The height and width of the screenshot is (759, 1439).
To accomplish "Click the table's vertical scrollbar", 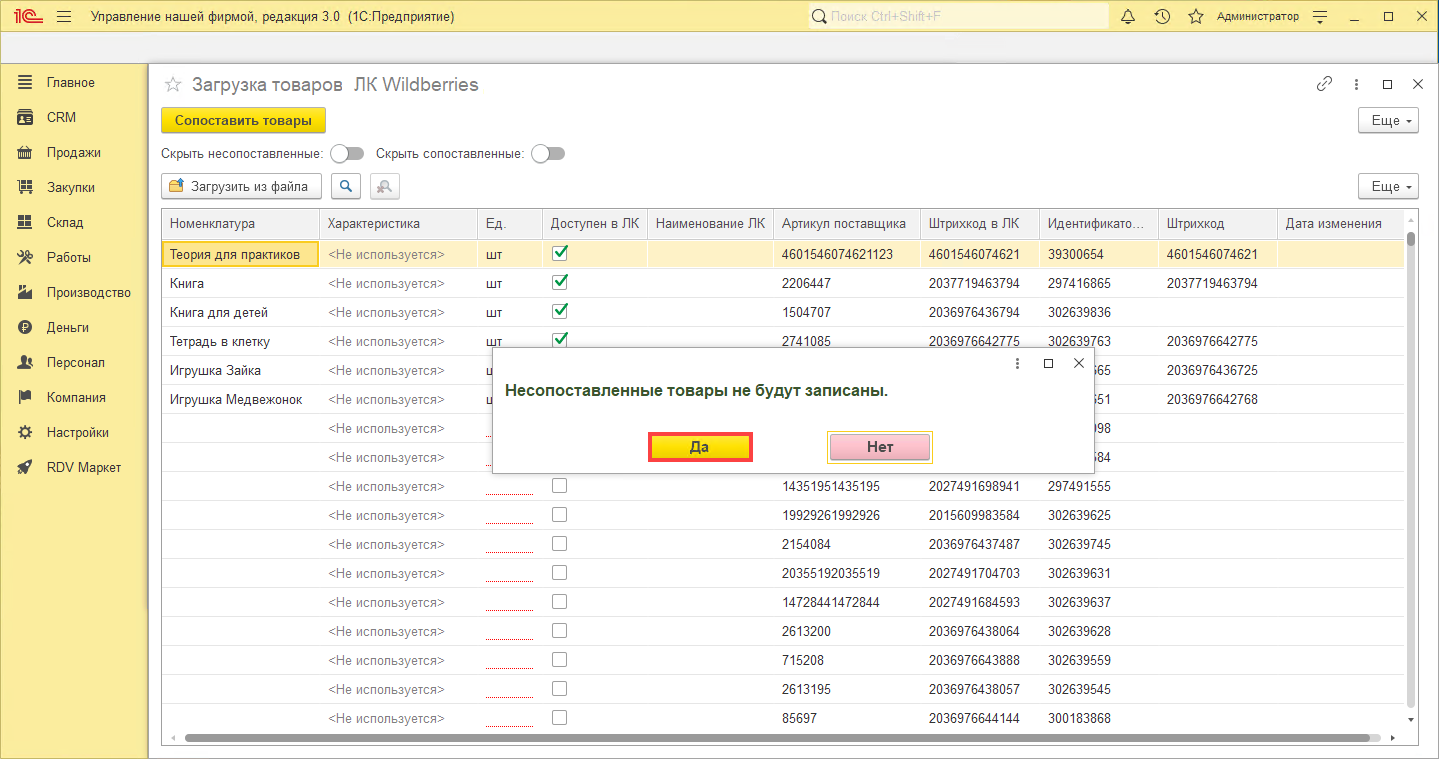I will tap(1411, 470).
